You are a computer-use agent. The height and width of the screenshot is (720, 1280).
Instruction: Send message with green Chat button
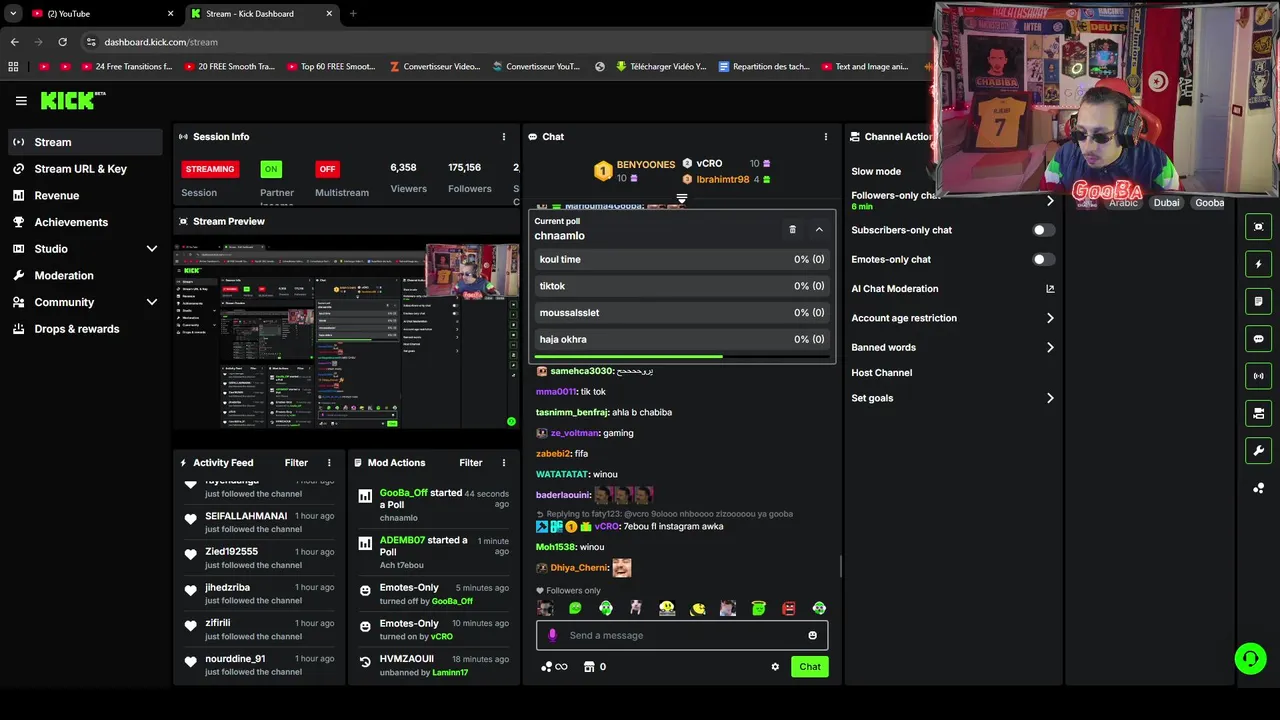[810, 667]
